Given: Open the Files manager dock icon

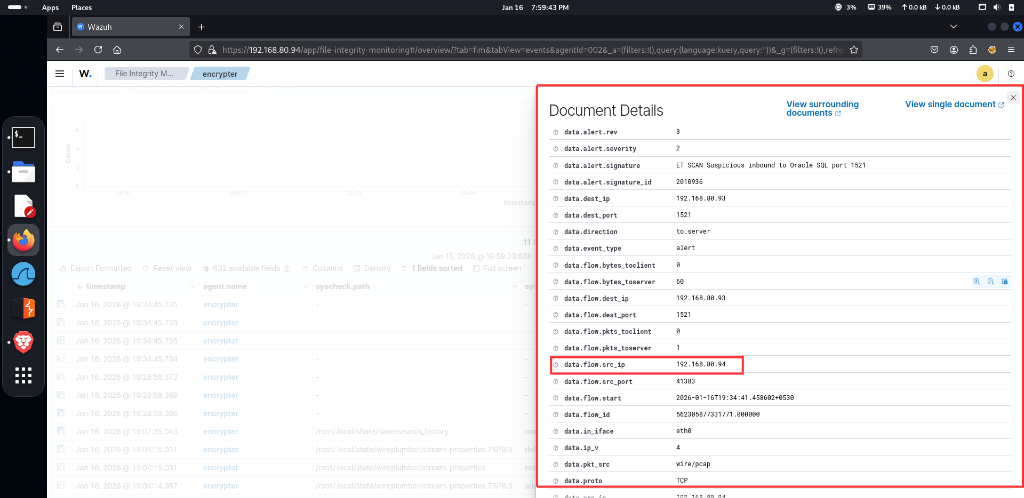Looking at the screenshot, I should [x=24, y=172].
